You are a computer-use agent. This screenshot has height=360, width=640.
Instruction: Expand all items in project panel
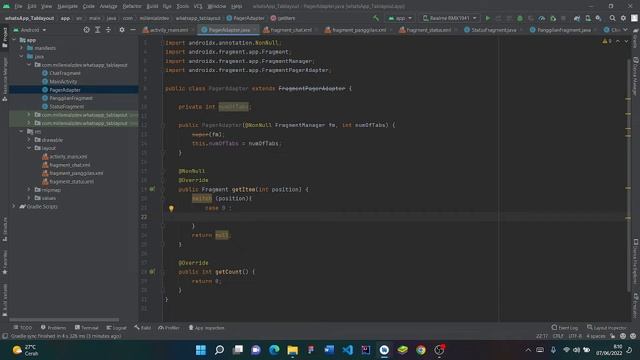pyautogui.click(x=98, y=30)
